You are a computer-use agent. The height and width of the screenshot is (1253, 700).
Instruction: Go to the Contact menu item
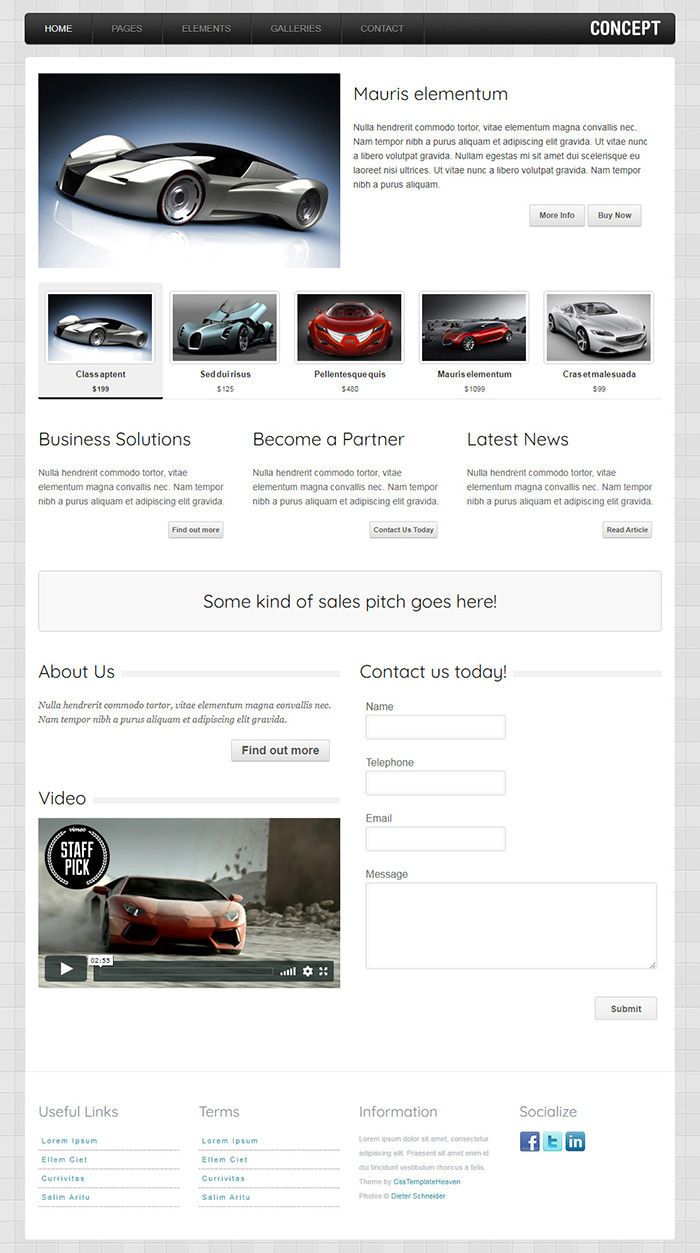(x=382, y=29)
